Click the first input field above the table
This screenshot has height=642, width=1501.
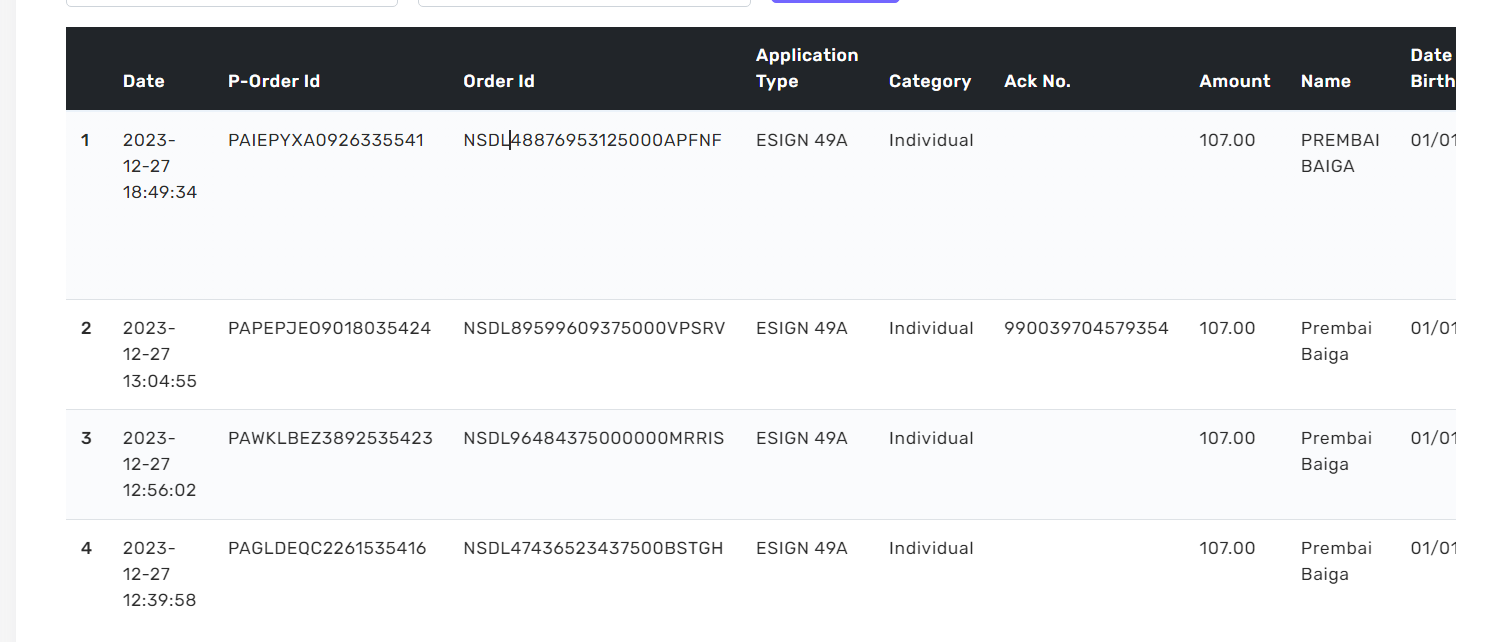click(231, 2)
